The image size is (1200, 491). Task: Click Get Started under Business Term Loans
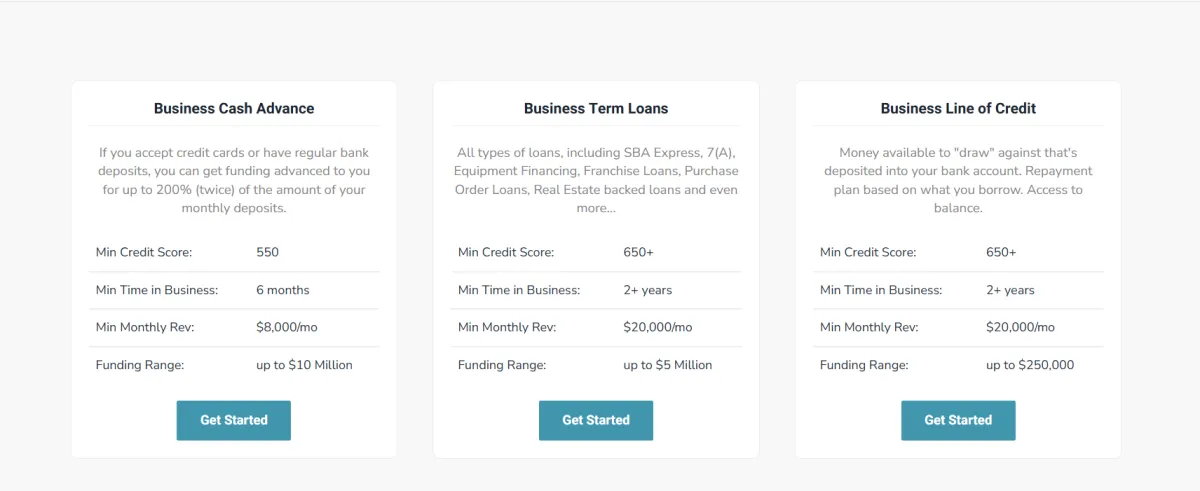(x=595, y=420)
